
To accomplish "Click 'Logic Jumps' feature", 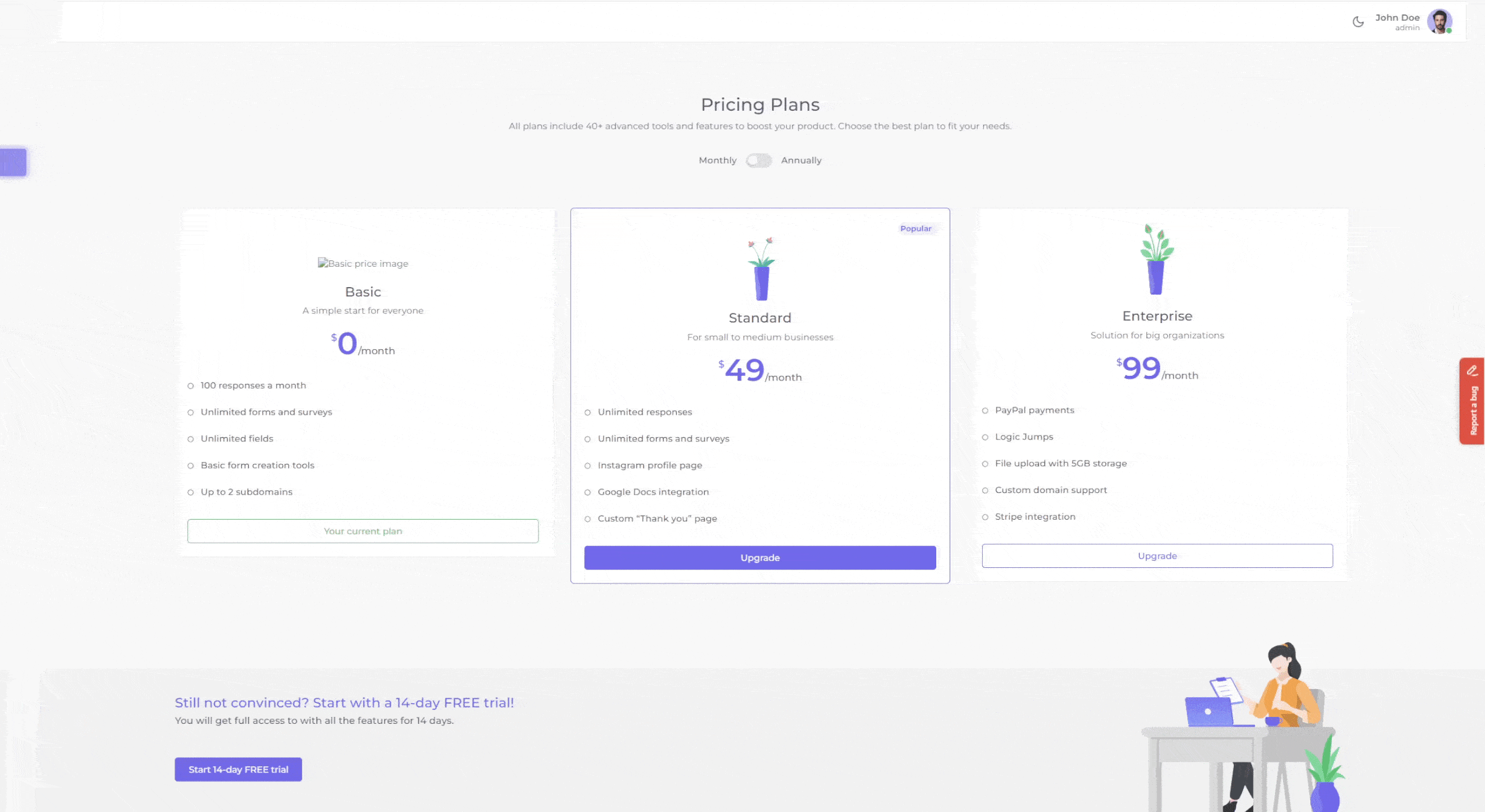I will tap(1024, 437).
